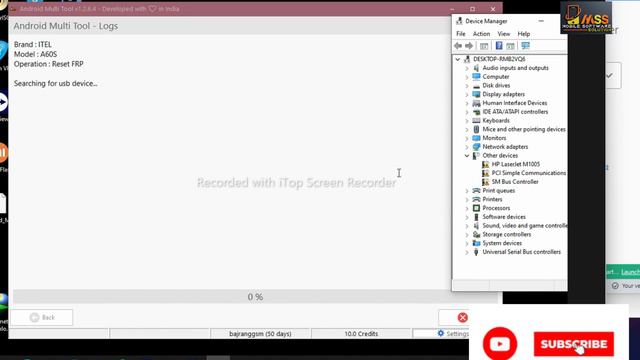Viewport: 640px width, 360px height.
Task: Expand the Sound, video and game controllers arrow
Action: pos(467,226)
